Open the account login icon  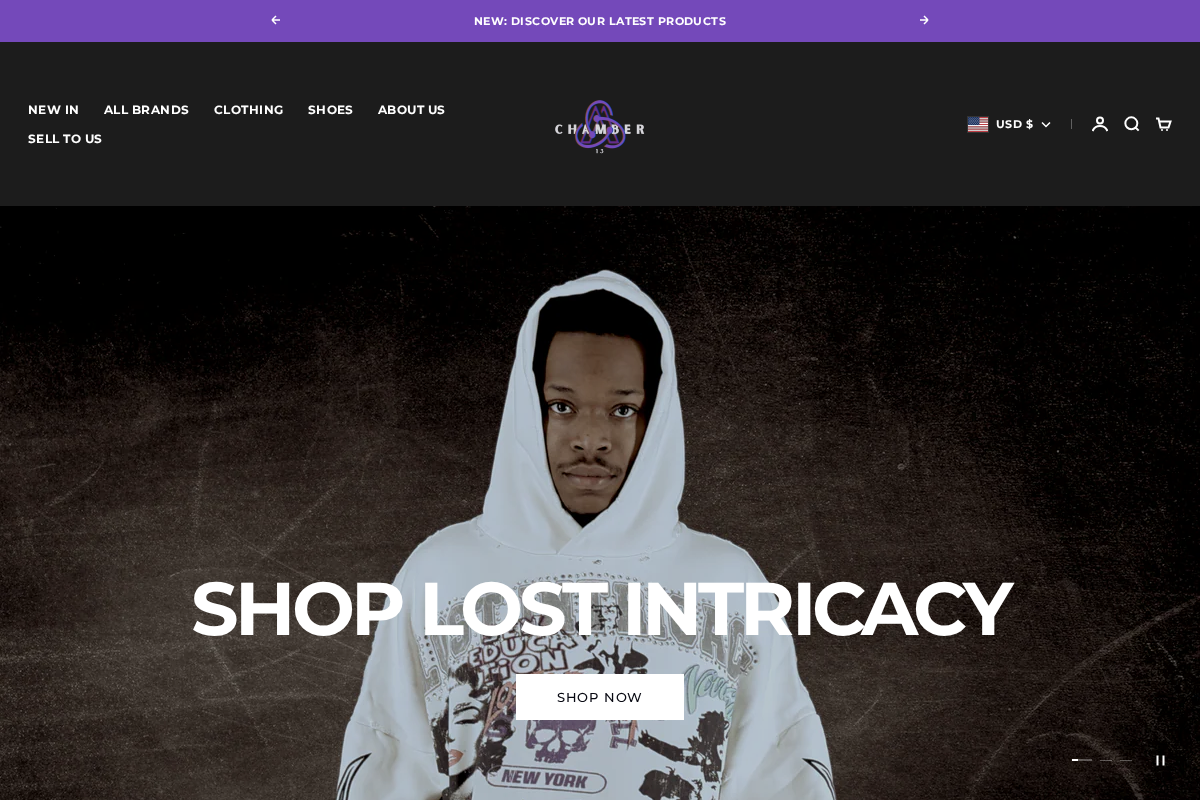1100,124
